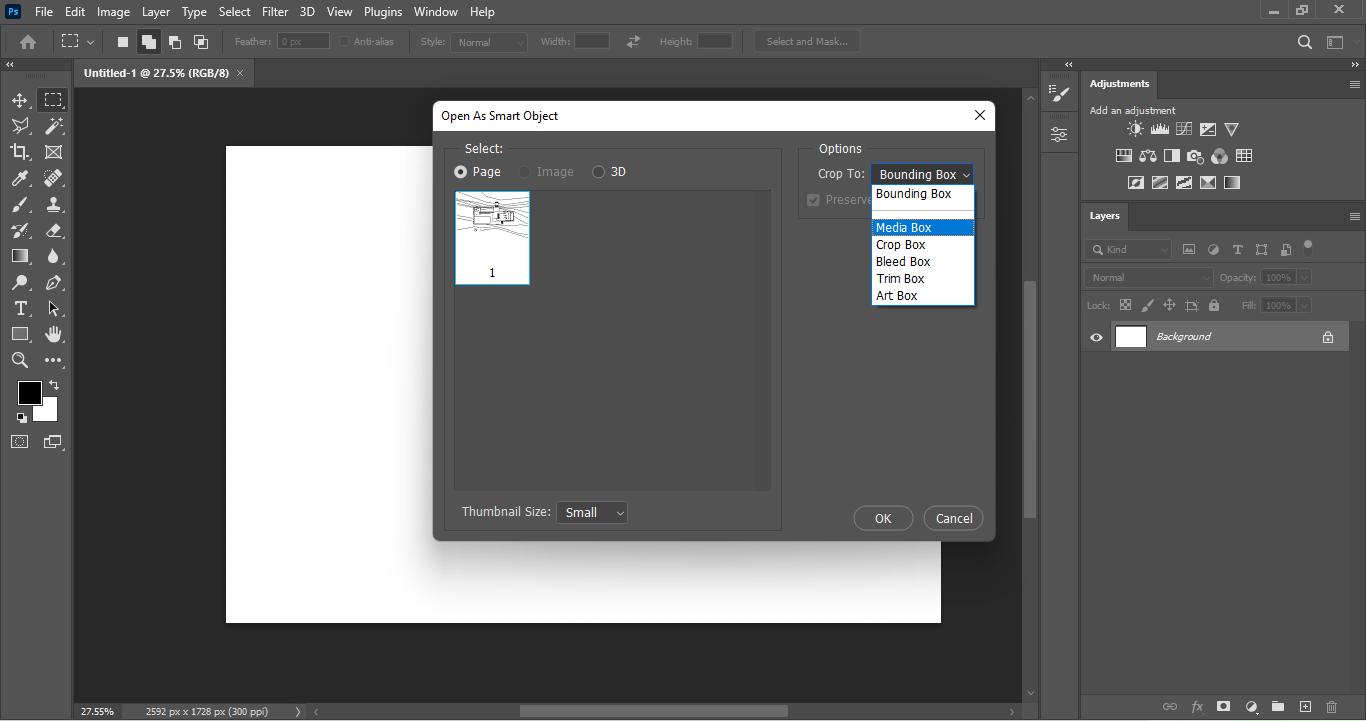
Task: Toggle Quick Mask mode
Action: [20, 442]
